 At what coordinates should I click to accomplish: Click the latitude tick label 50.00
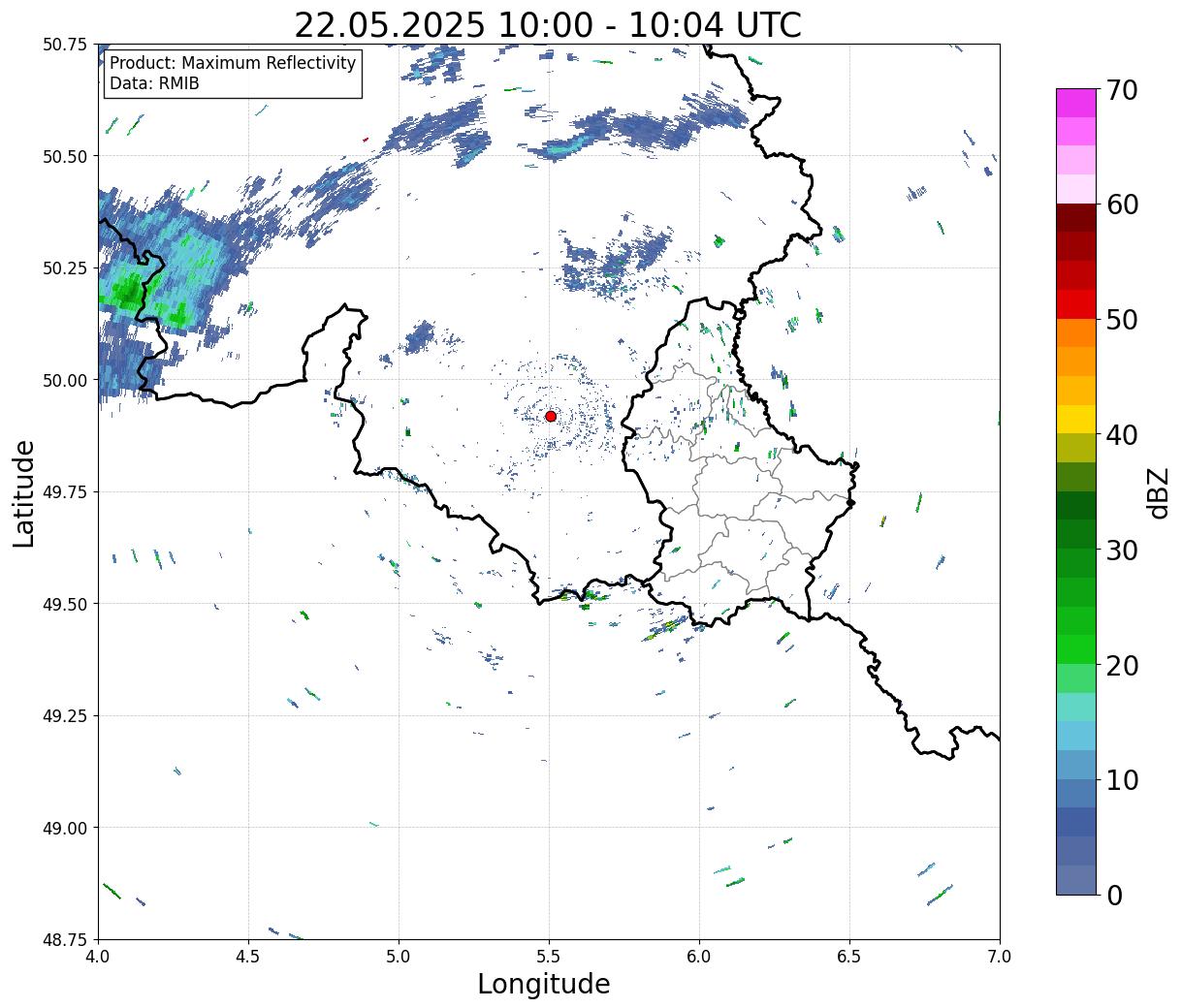pos(65,380)
